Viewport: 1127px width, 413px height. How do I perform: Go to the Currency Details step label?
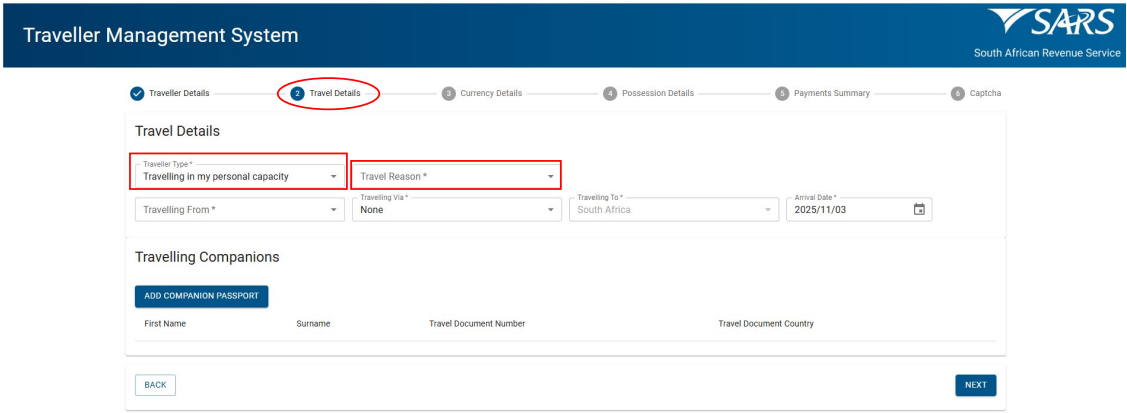click(x=490, y=93)
